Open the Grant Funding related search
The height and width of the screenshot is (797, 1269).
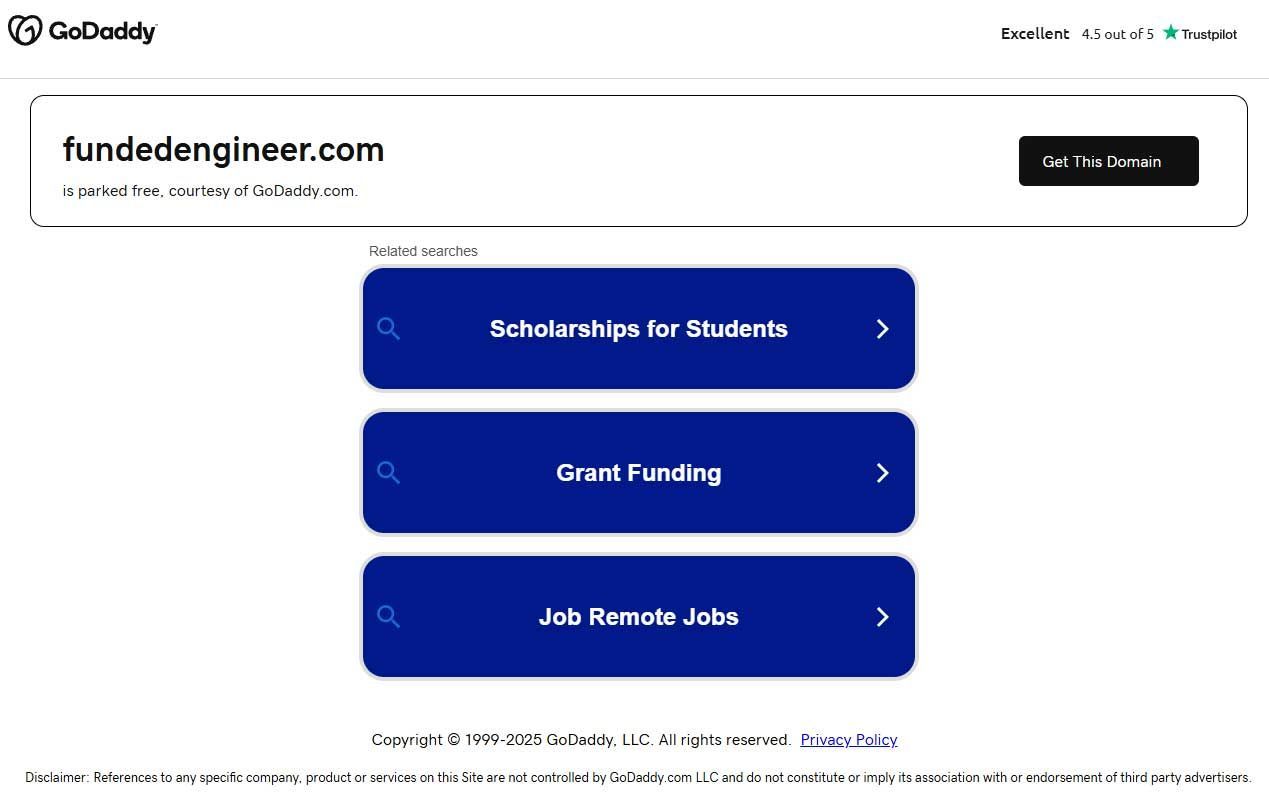638,473
